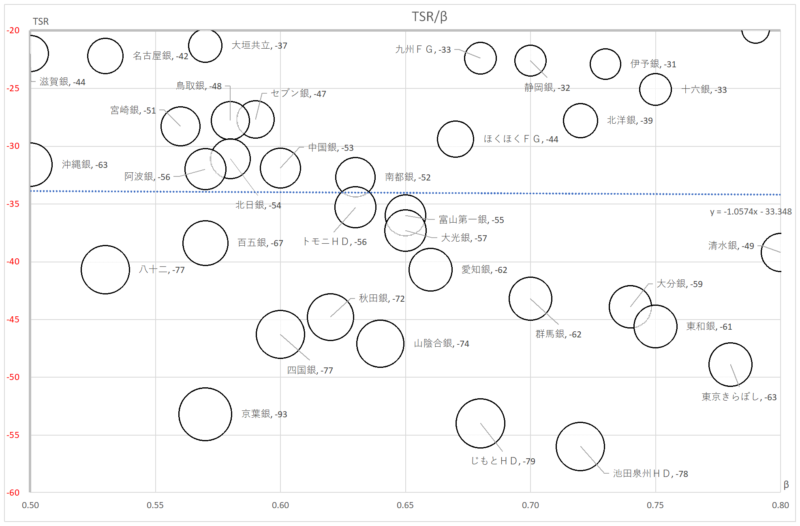Click the 四国銀 data bubble

(x=281, y=335)
